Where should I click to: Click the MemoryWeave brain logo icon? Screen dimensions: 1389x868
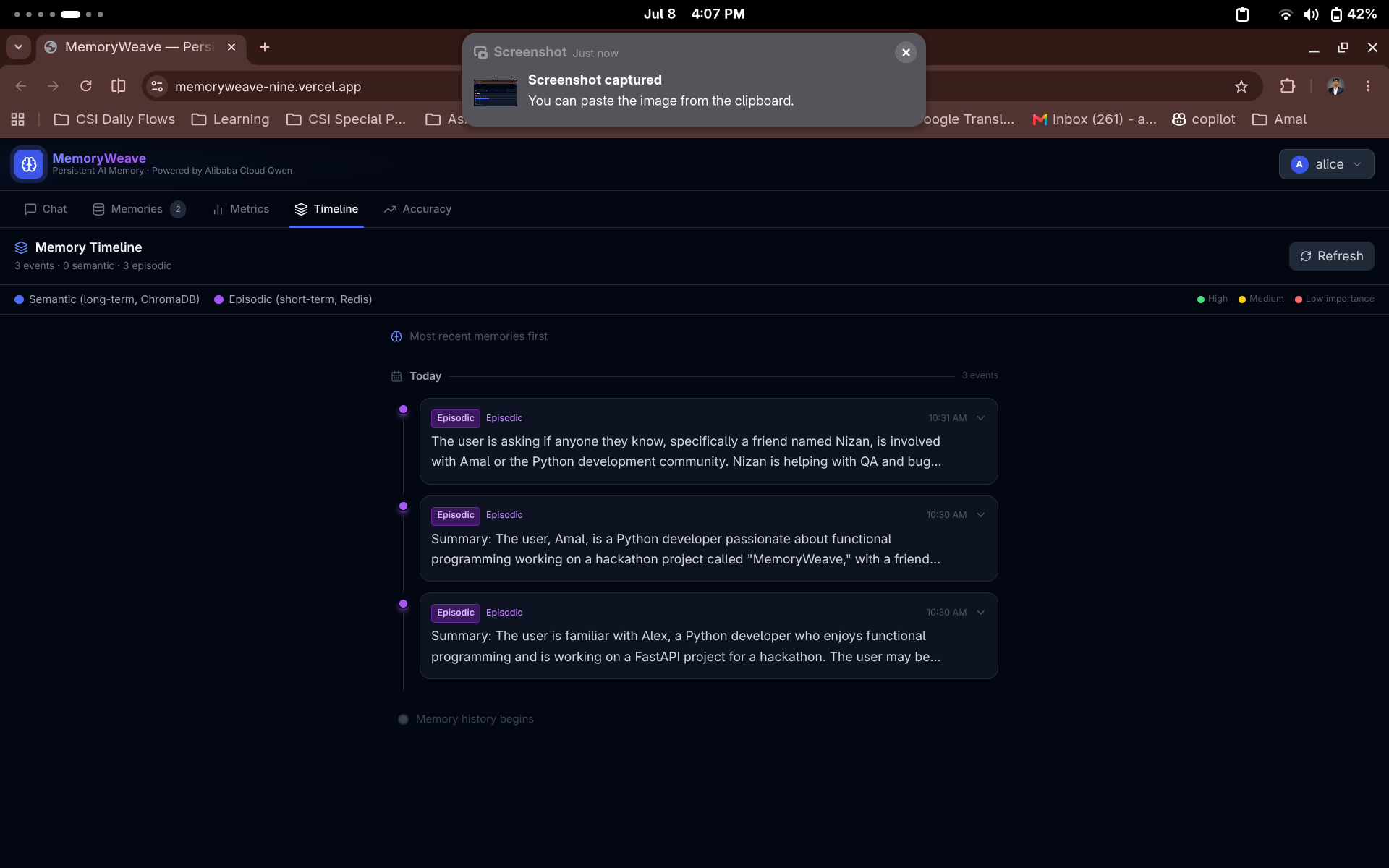coord(29,164)
